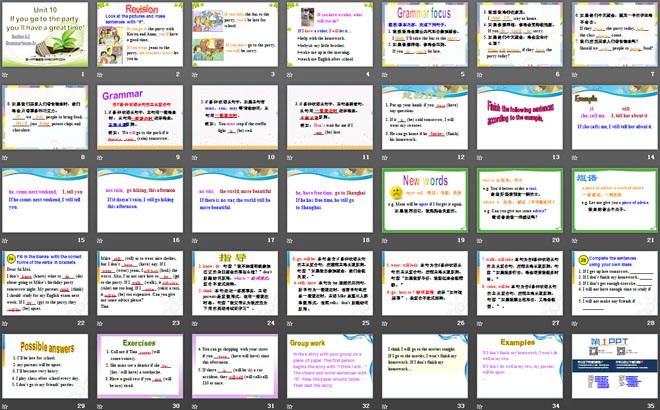This screenshot has width=660, height=410.
Task: Click the animation star icon under slide 4
Action: (x=290, y=75)
